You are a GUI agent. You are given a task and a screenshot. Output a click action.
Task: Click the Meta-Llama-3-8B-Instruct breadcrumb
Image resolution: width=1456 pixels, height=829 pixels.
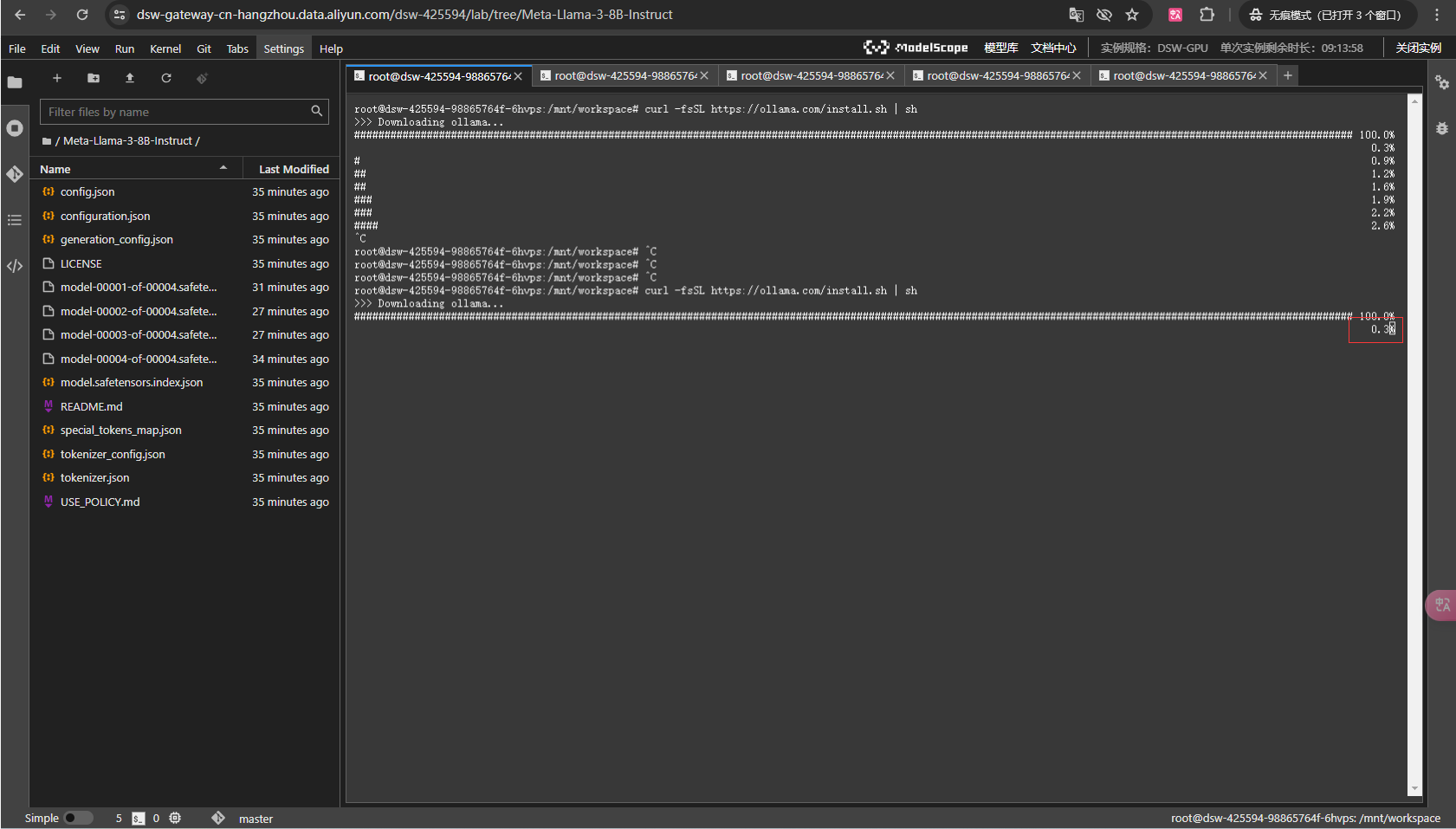(x=127, y=141)
